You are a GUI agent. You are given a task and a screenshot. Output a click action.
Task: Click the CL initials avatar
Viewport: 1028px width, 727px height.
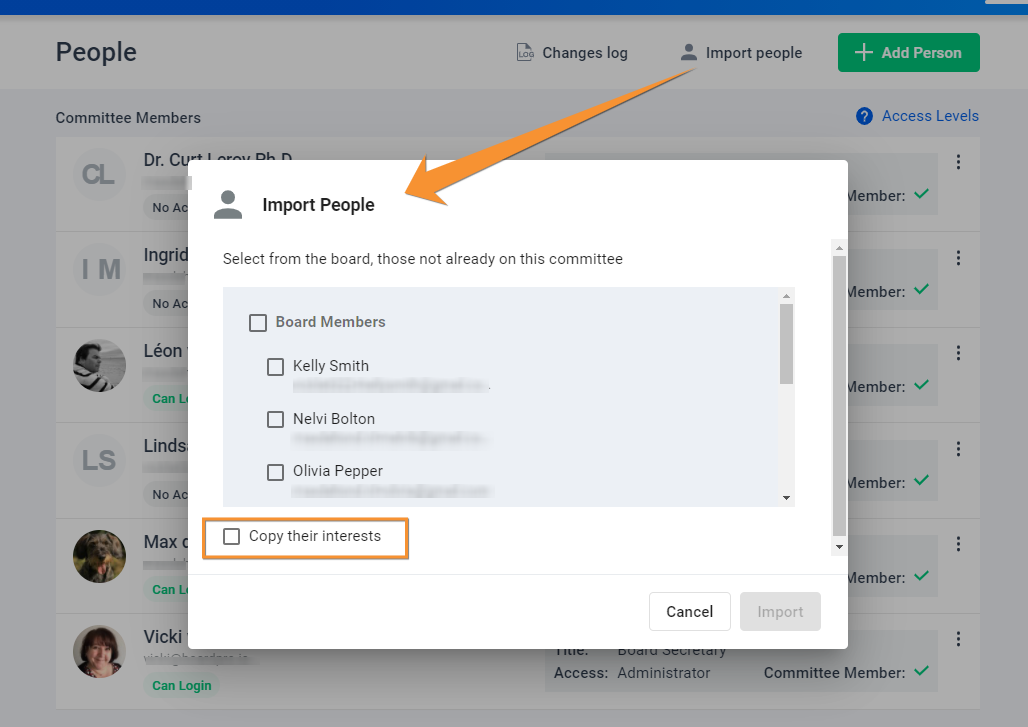tap(99, 175)
